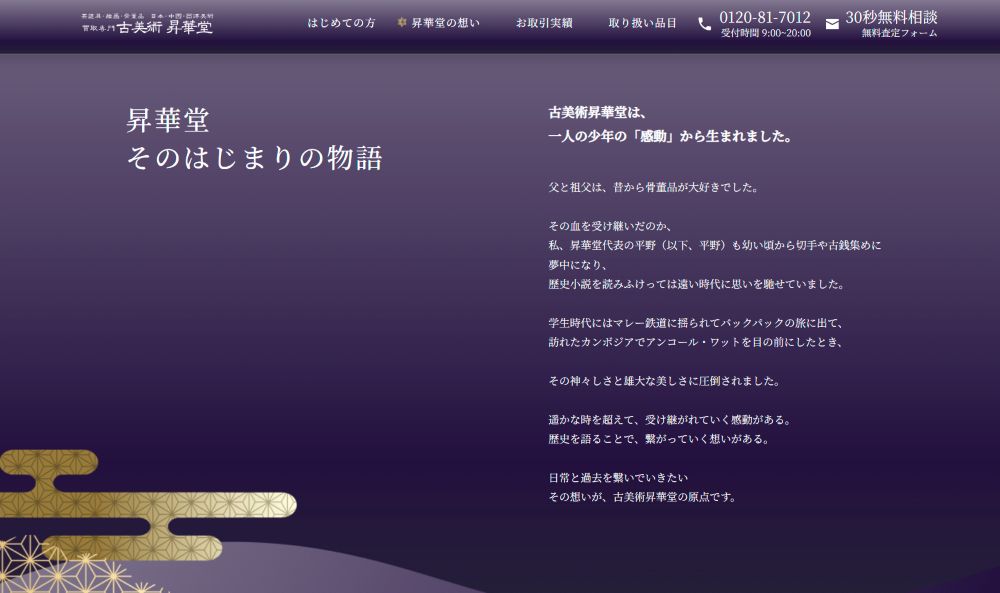Click the line 日常と過去を繋いでいきたい
Screen dimensions: 1000x593
pyautogui.click(x=618, y=478)
